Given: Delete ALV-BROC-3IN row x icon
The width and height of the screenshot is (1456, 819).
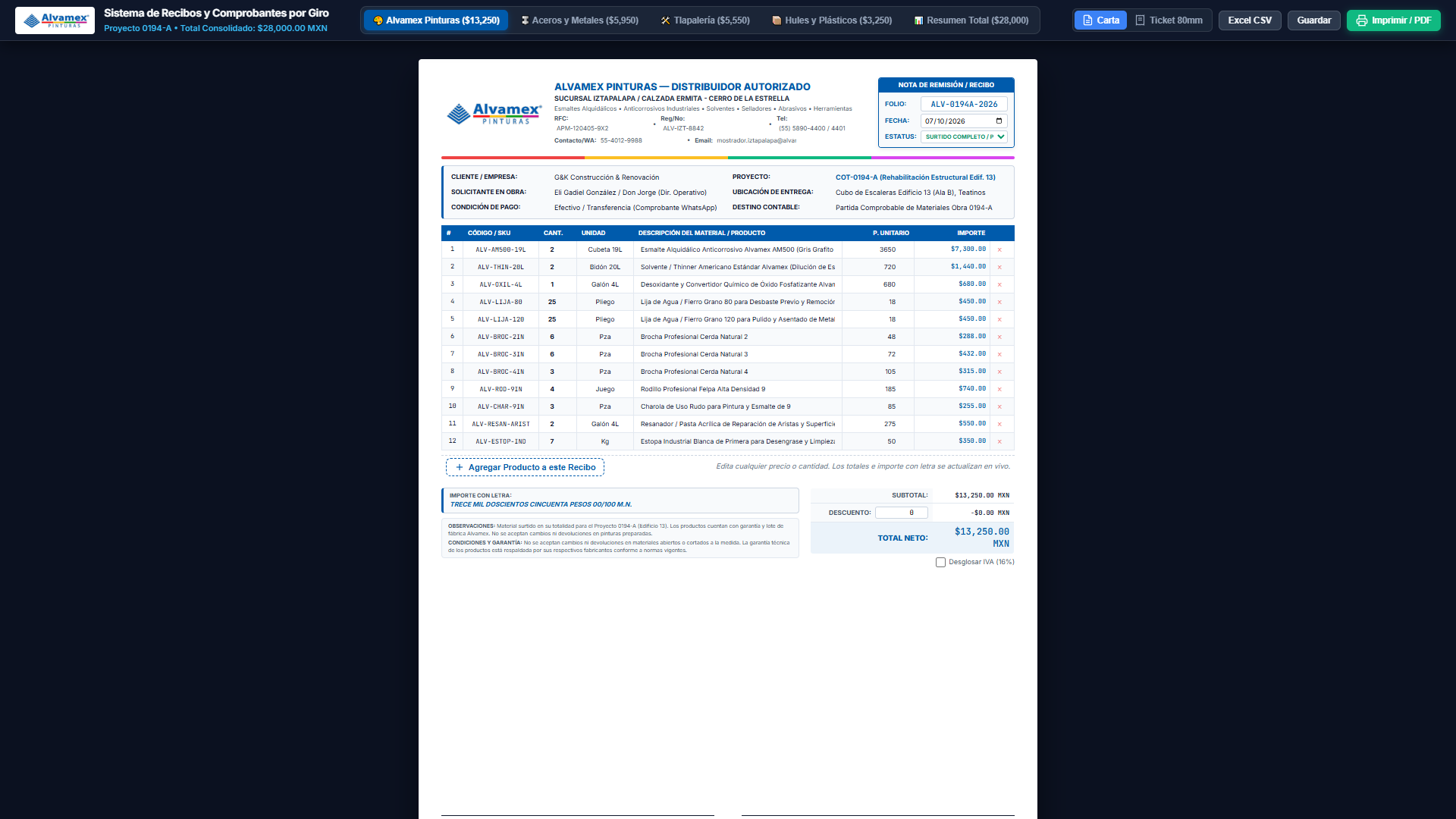Looking at the screenshot, I should [999, 354].
